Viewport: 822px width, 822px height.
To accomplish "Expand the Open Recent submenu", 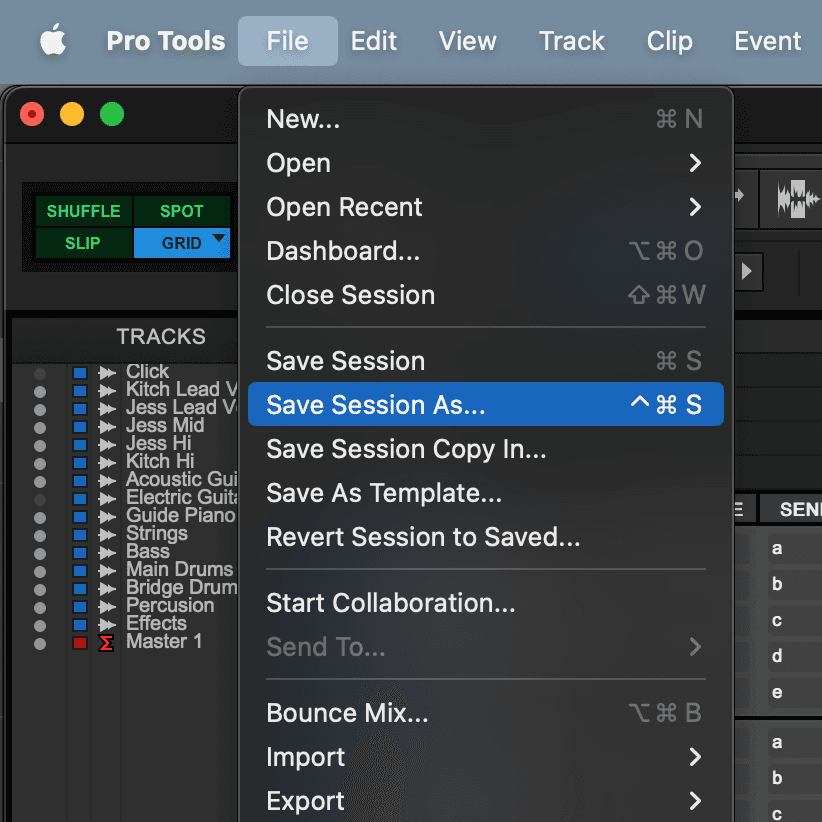I will coord(485,207).
